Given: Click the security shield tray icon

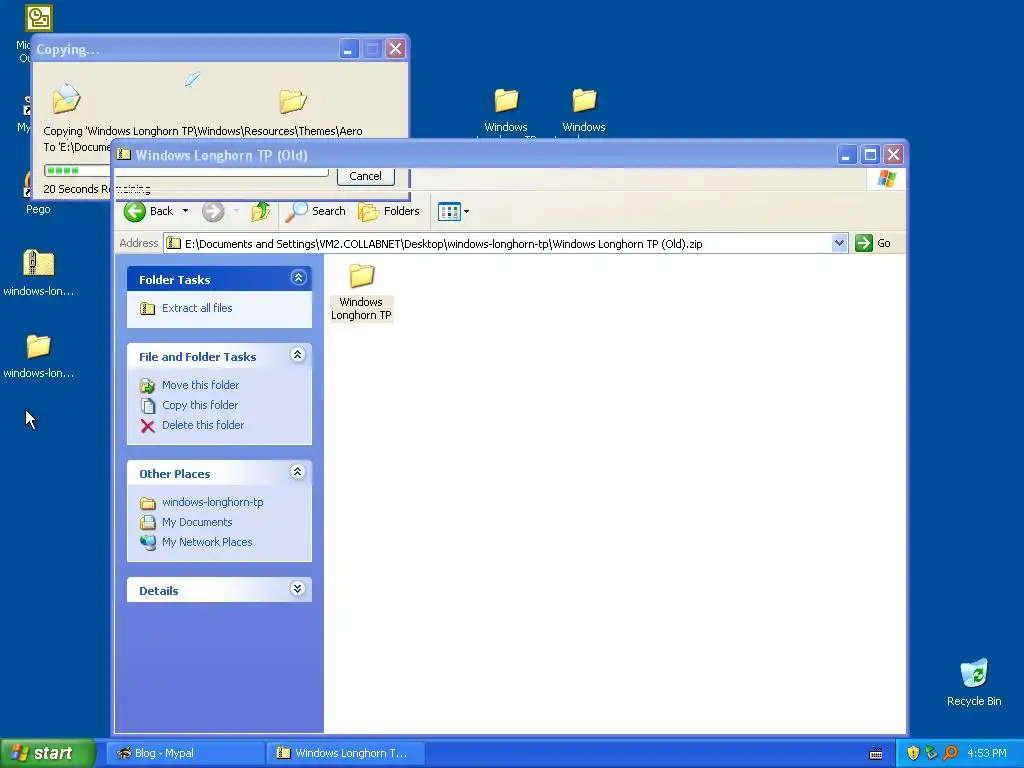Looking at the screenshot, I should [913, 753].
